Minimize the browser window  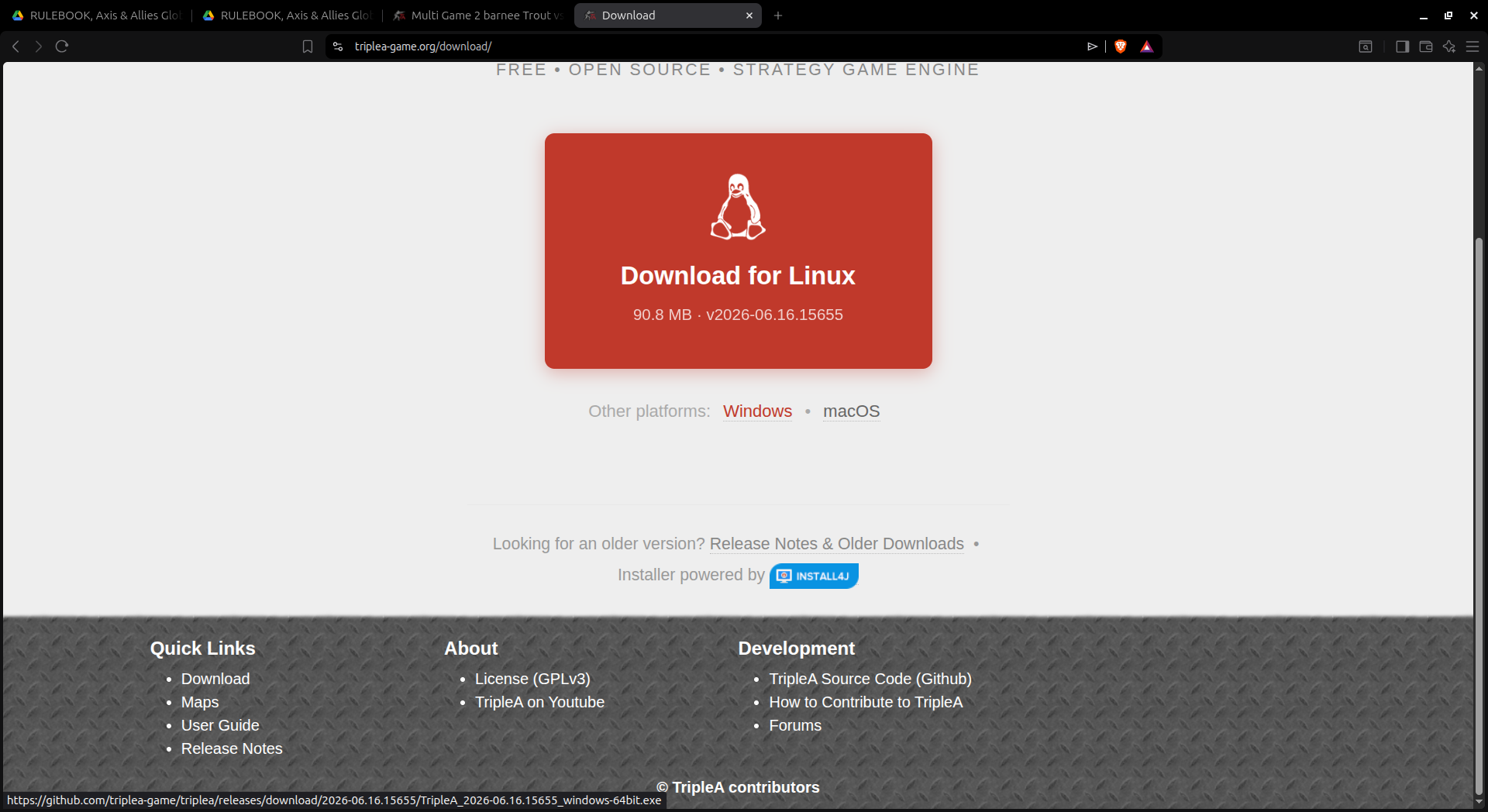point(1424,15)
